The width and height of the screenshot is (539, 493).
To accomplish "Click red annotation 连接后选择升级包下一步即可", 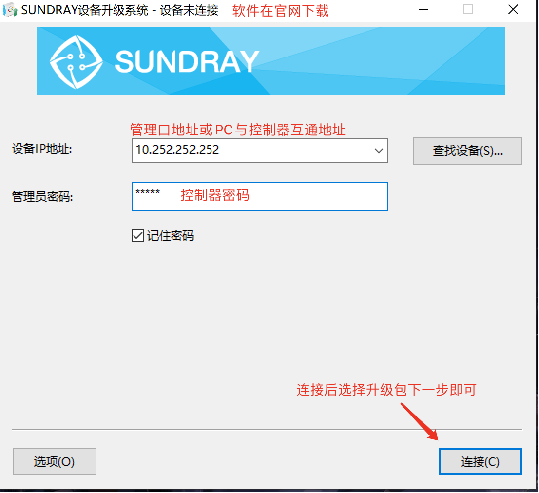I will point(386,390).
